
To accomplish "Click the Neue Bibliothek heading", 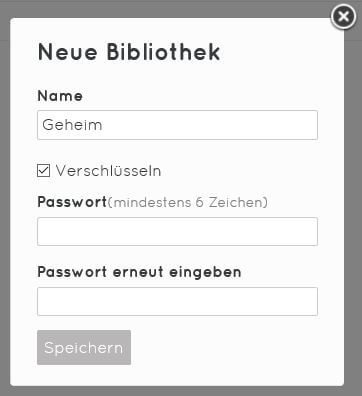I will (x=129, y=52).
